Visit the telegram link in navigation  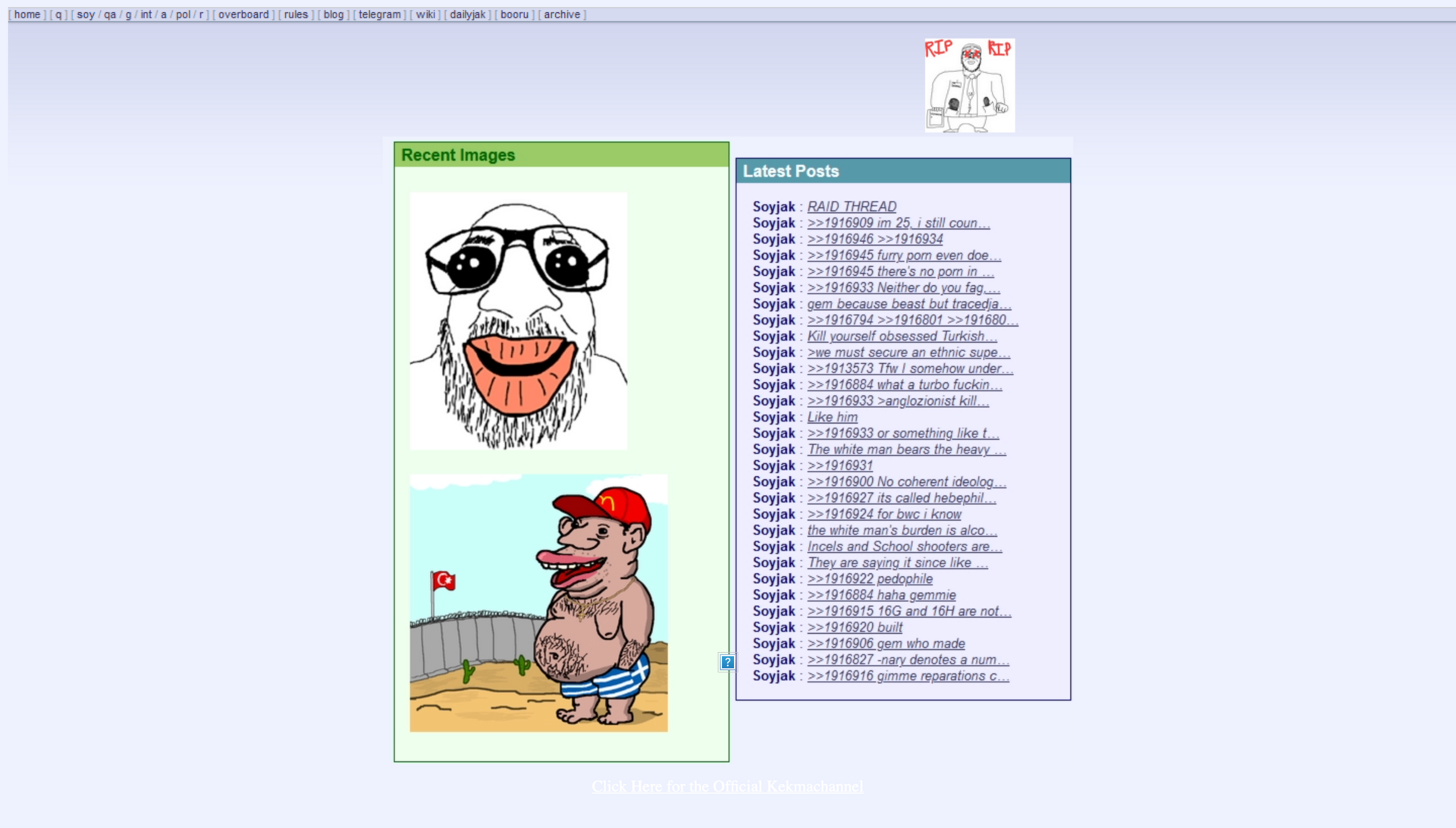pyautogui.click(x=379, y=14)
